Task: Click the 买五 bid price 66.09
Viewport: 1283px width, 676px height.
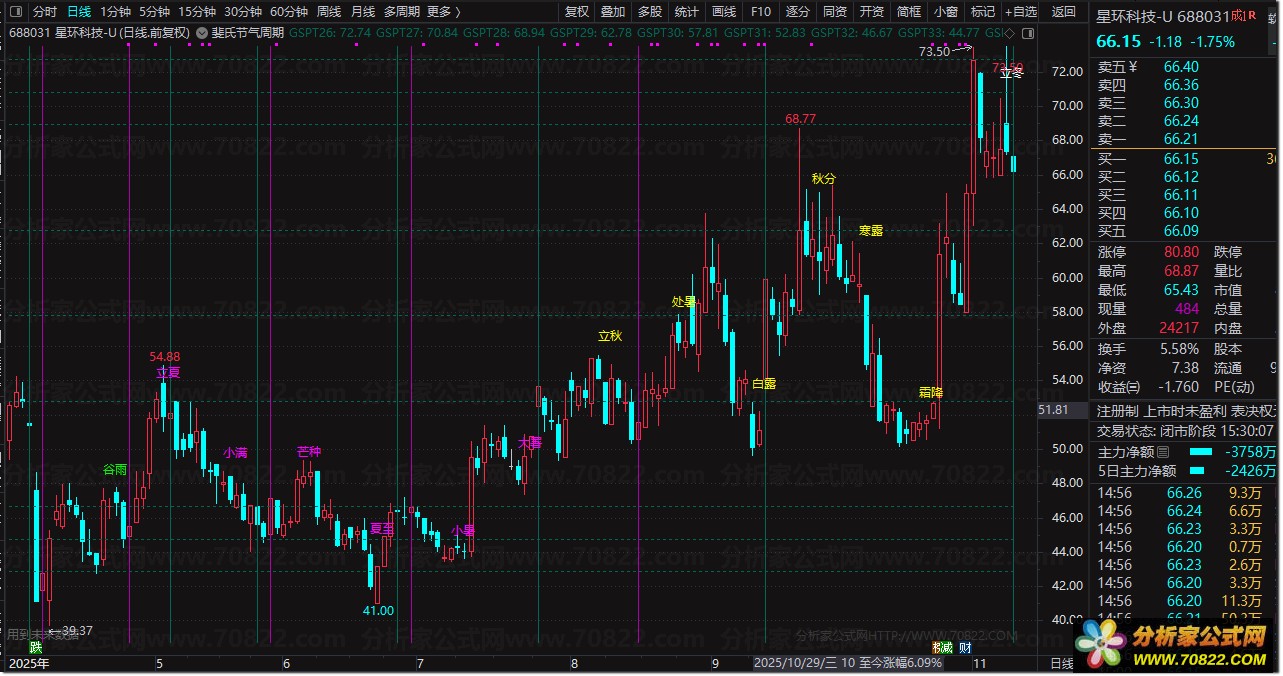Action: (x=1181, y=231)
